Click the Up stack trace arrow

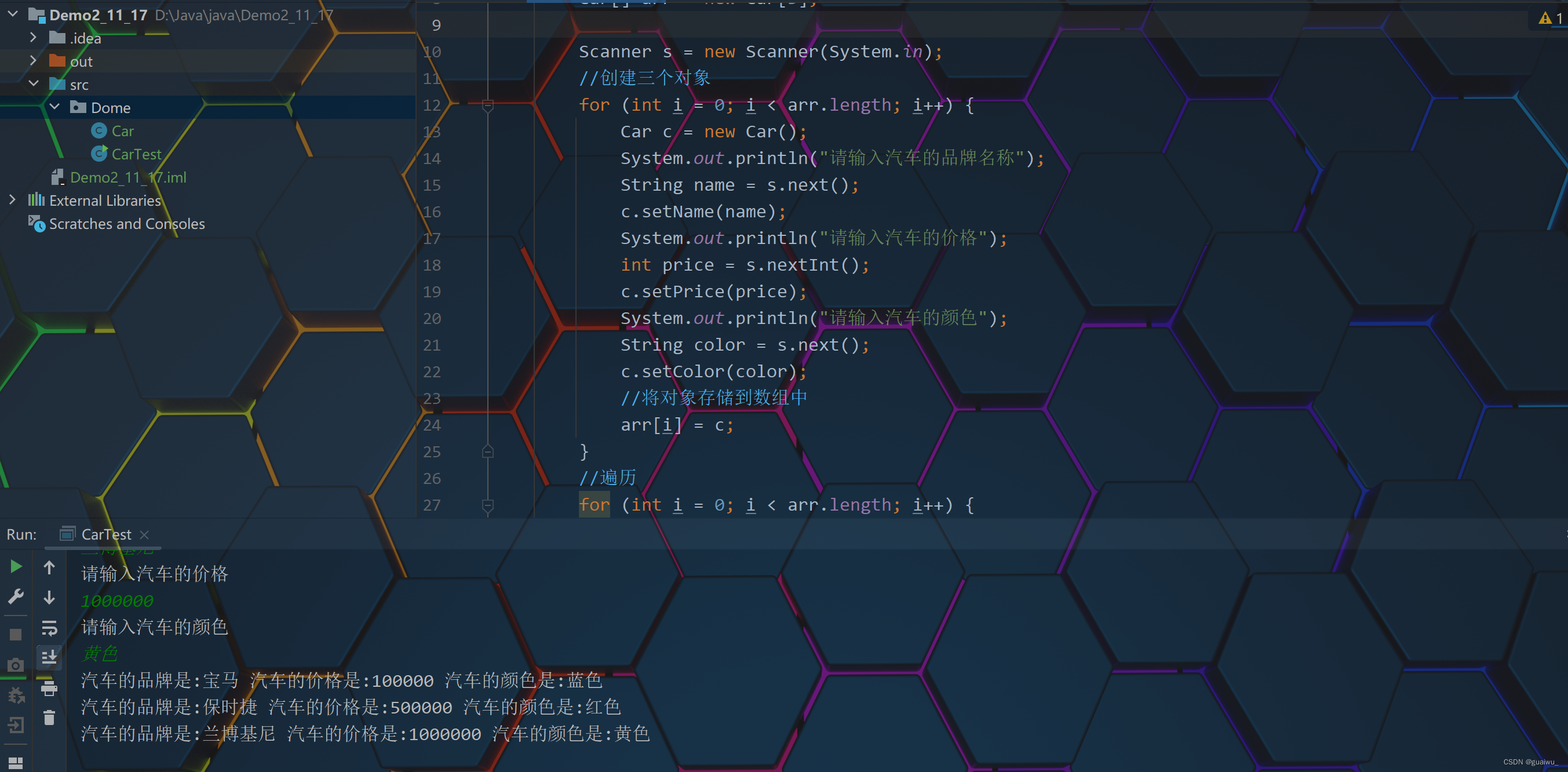click(x=49, y=567)
